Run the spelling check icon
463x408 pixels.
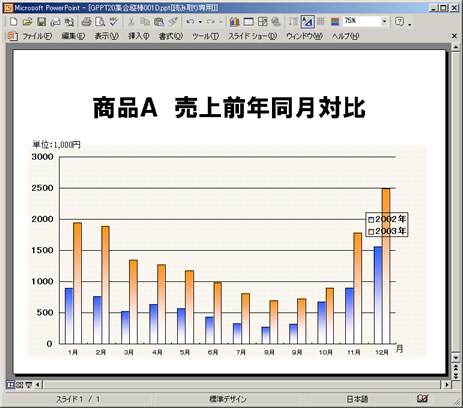click(114, 22)
